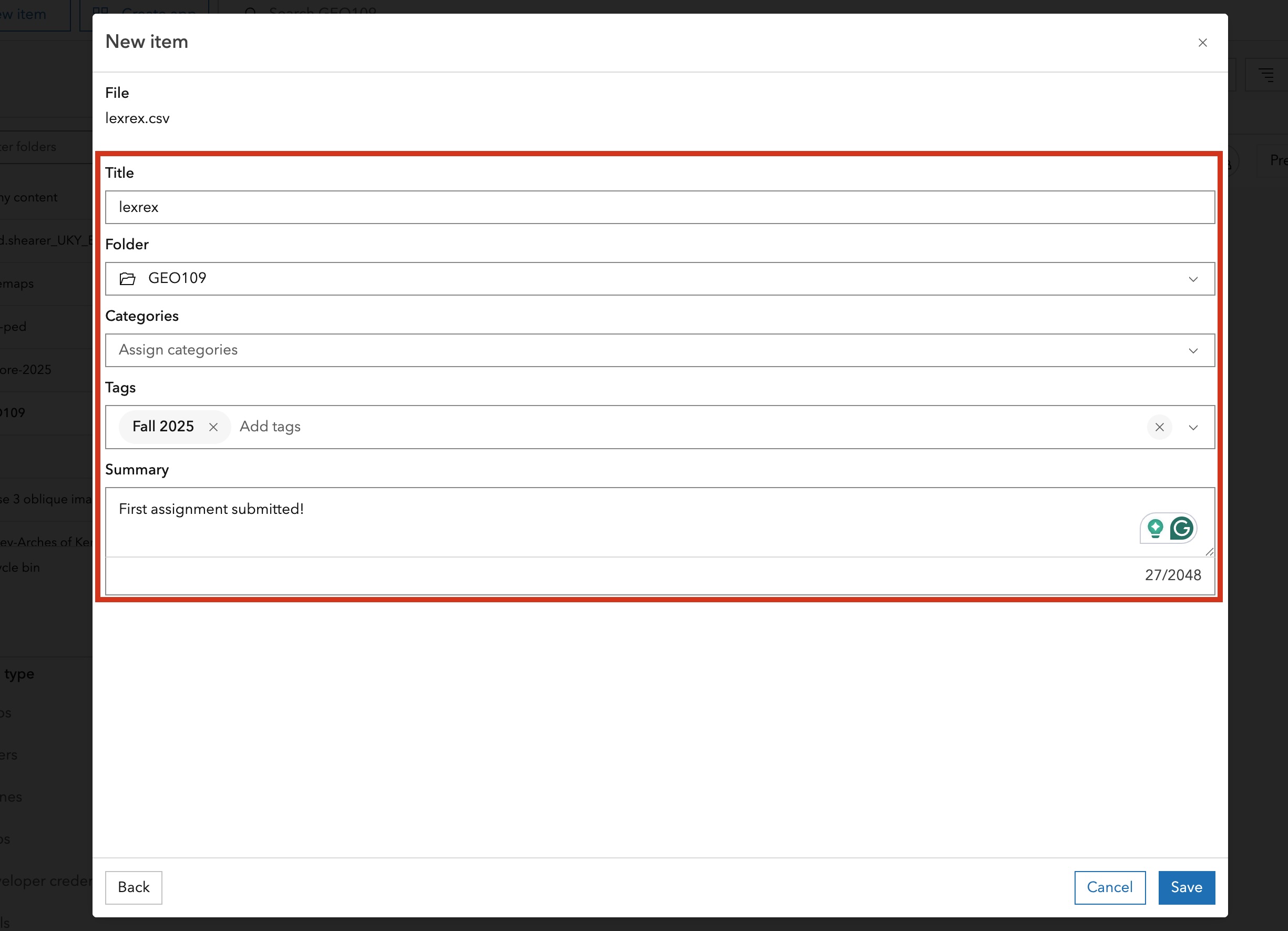Click the Cancel button

pyautogui.click(x=1110, y=887)
